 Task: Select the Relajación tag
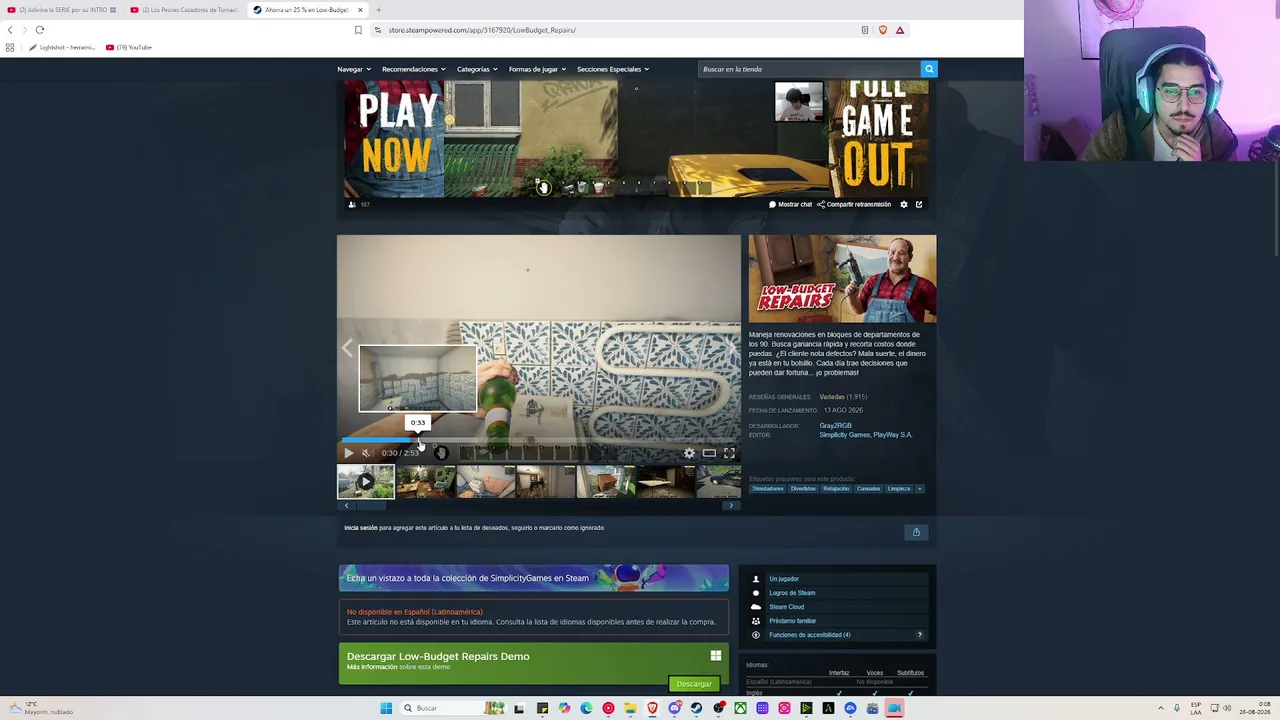coord(836,489)
